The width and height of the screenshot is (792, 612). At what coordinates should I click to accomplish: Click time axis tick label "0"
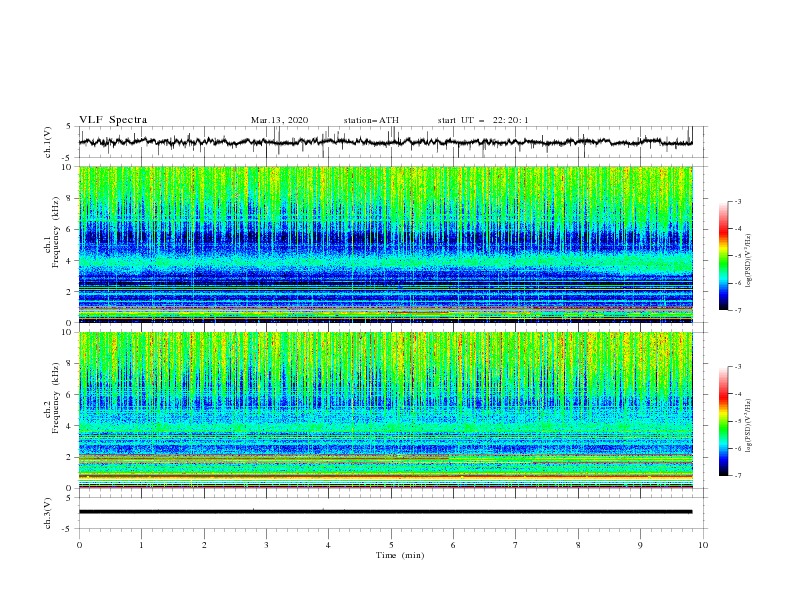(79, 545)
